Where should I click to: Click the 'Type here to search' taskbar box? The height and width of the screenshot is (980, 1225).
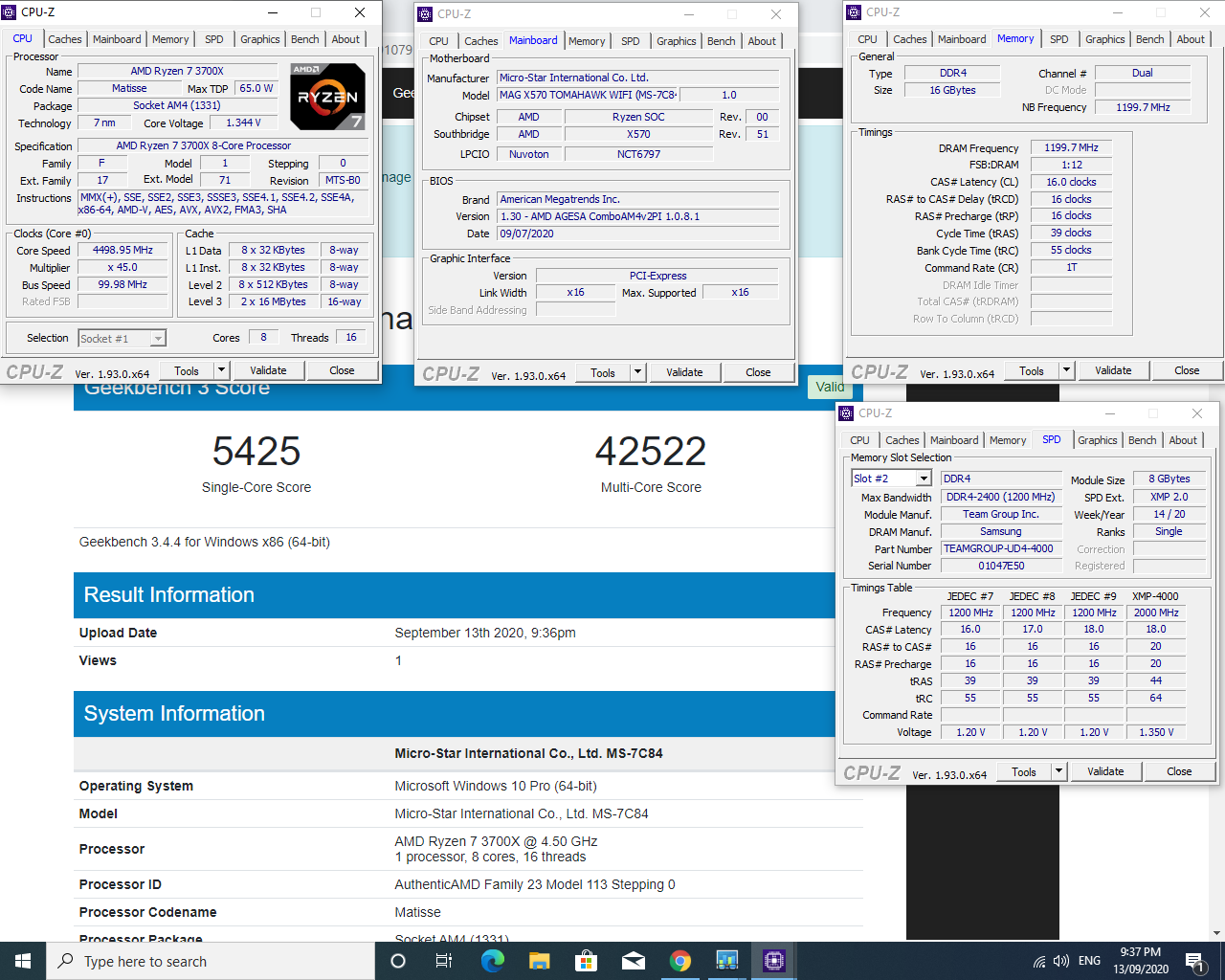coord(211,961)
